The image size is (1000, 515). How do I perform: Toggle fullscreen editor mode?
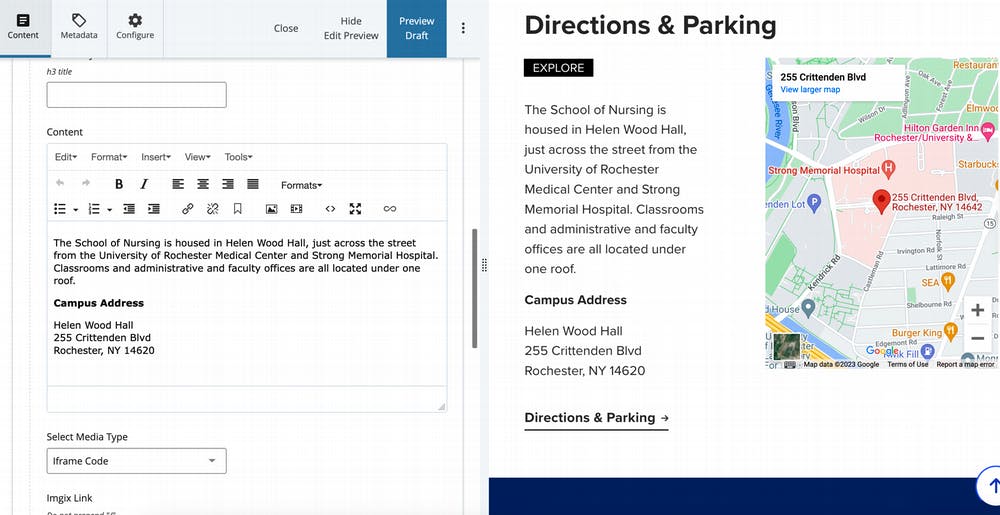pos(355,208)
